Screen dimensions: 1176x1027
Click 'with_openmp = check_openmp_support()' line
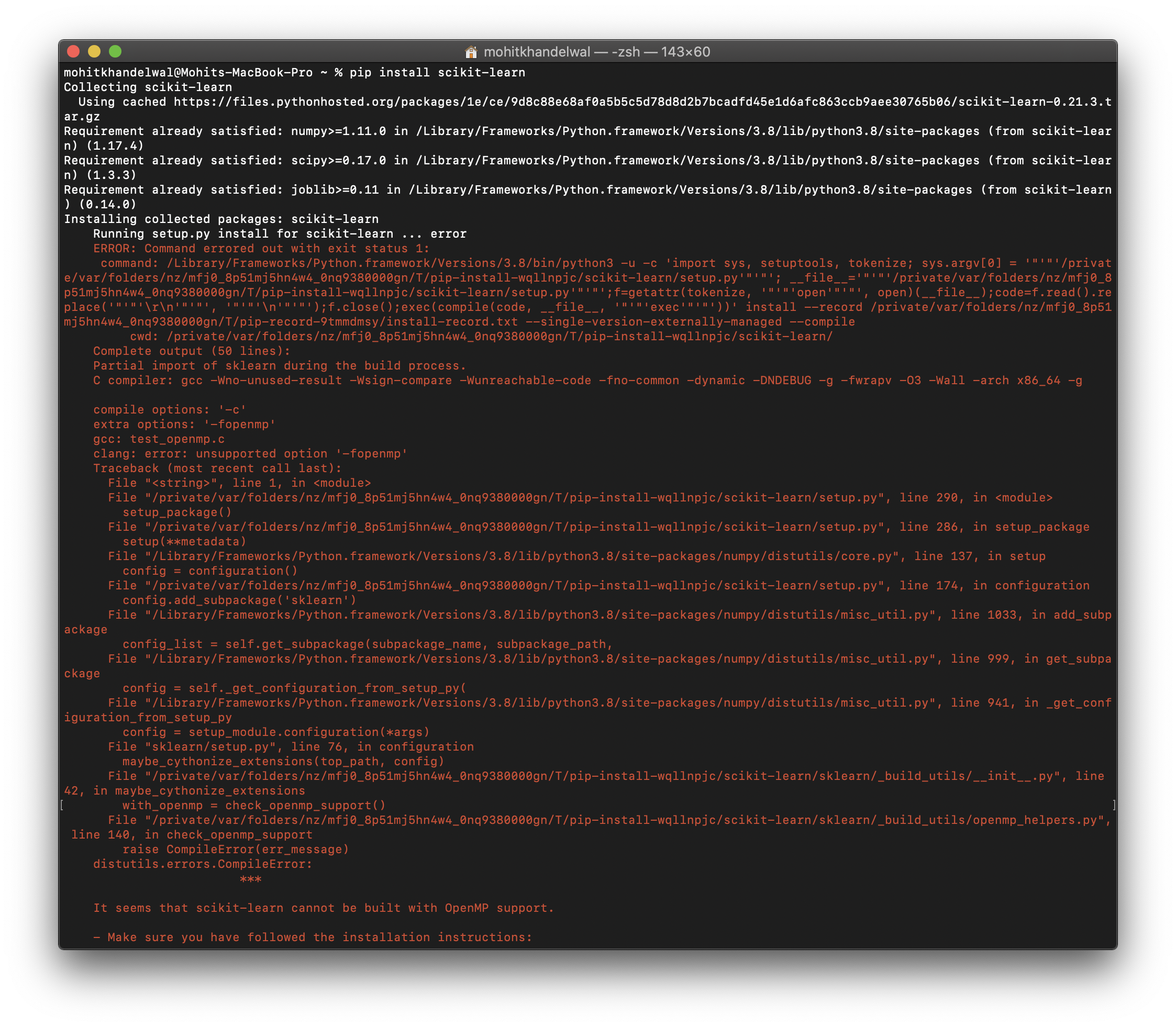point(254,805)
